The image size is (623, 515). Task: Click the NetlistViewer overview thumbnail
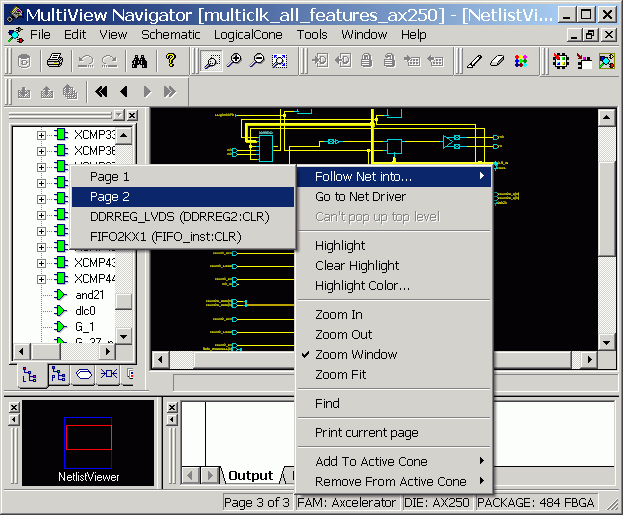pyautogui.click(x=88, y=443)
